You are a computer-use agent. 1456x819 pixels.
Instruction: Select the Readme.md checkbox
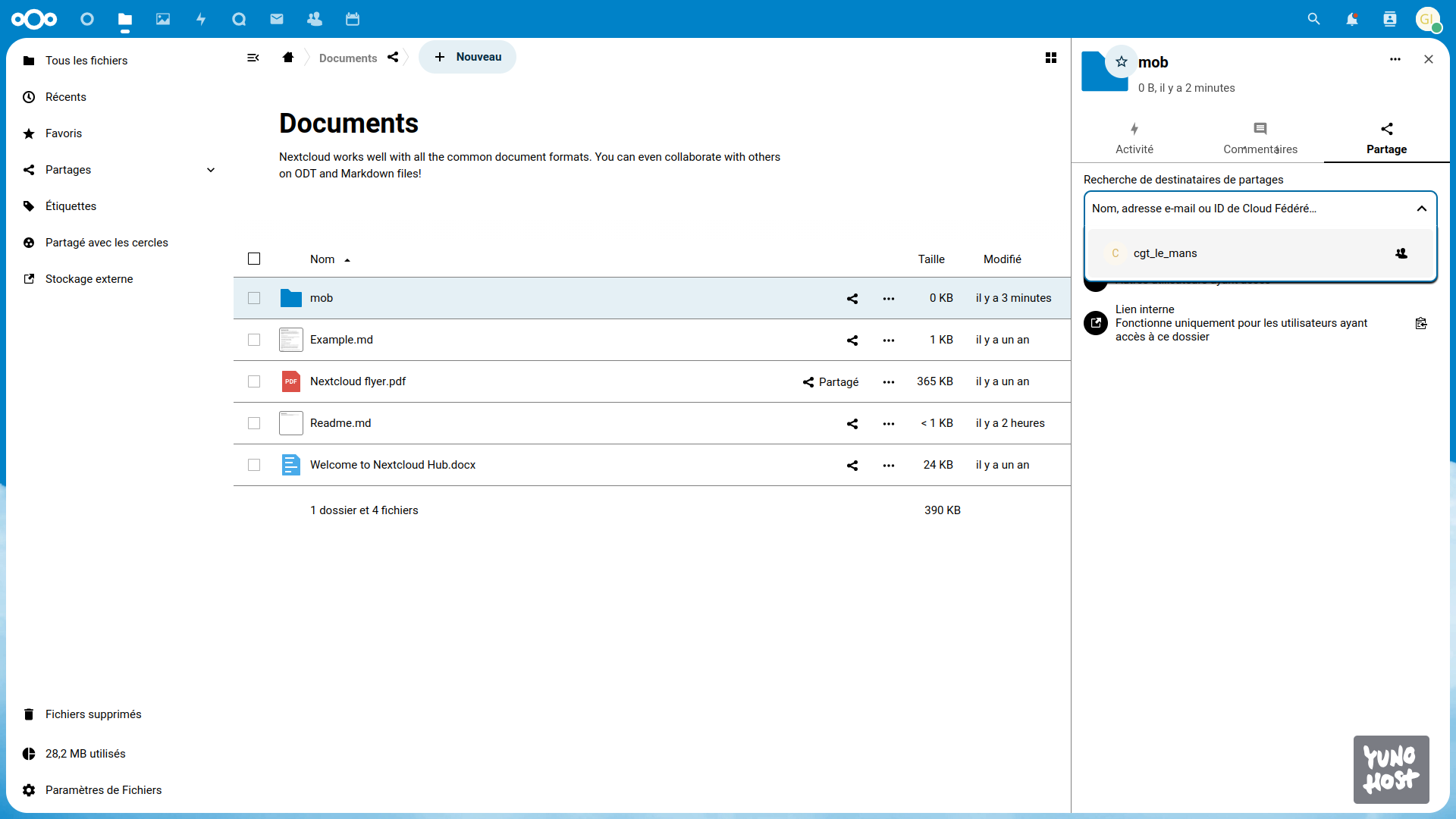tap(254, 423)
